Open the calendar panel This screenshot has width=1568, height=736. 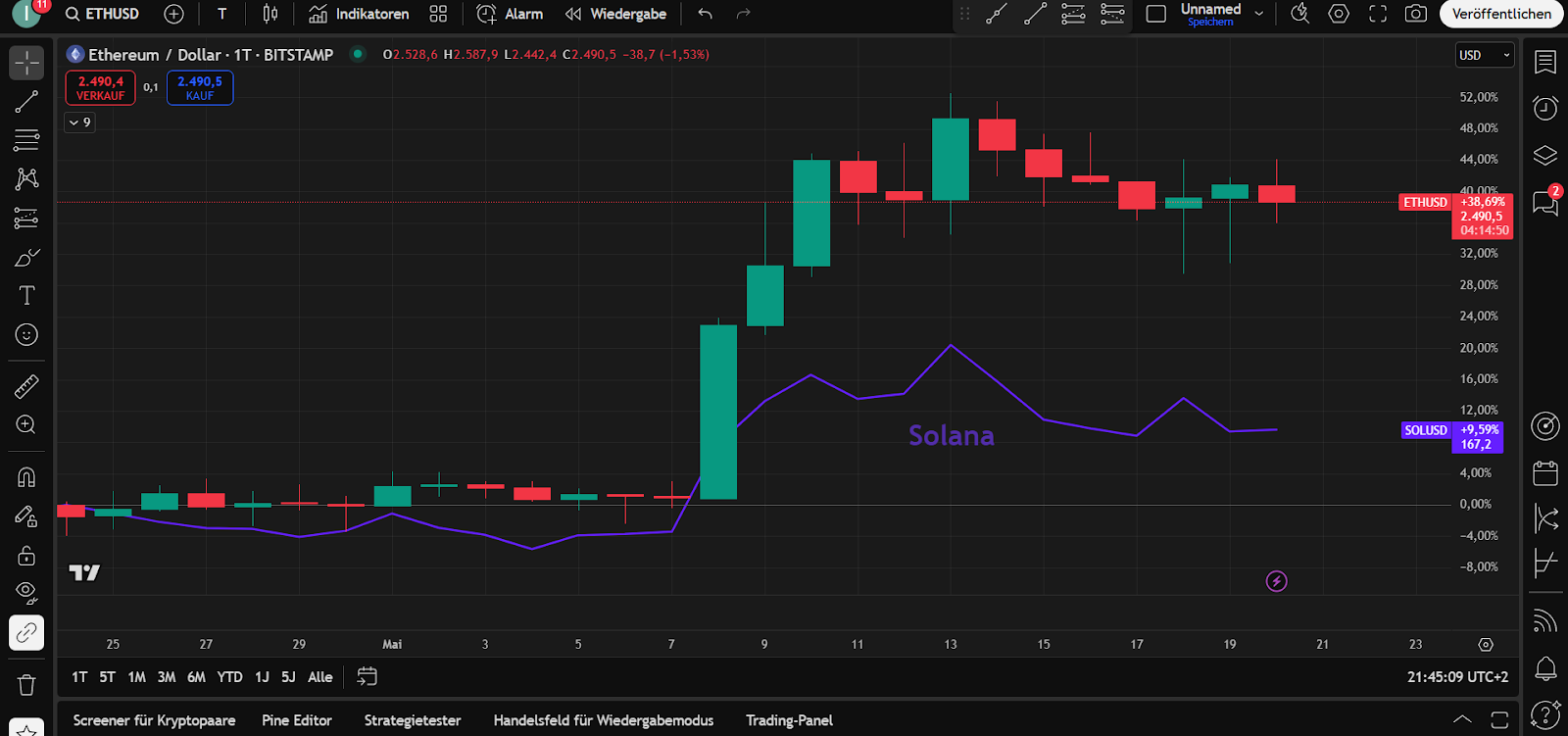pos(1545,472)
